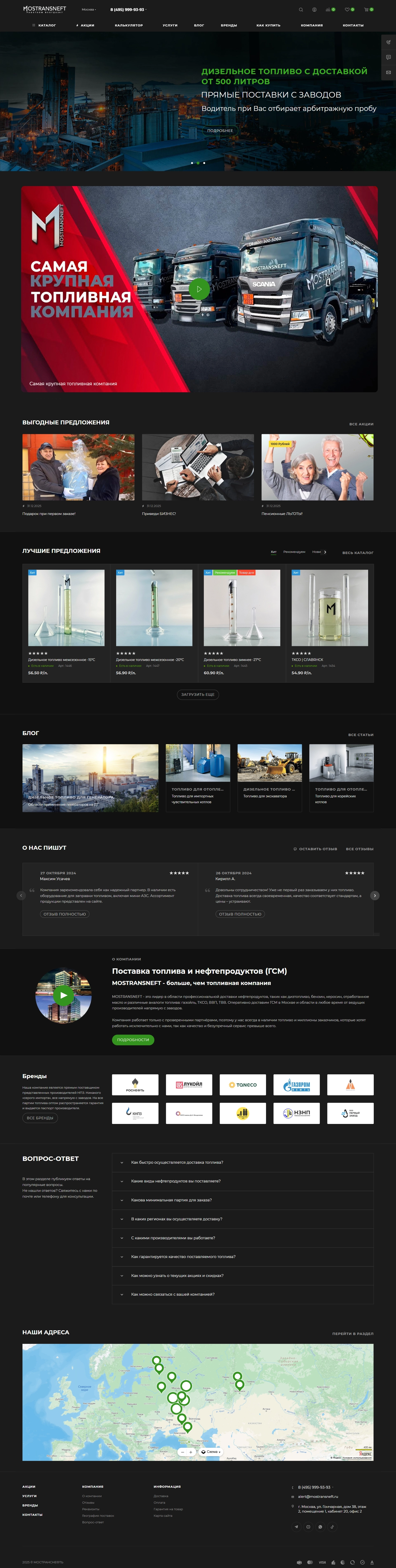Click the green Подробности button
Image resolution: width=396 pixels, height=1568 pixels.
point(133,1040)
